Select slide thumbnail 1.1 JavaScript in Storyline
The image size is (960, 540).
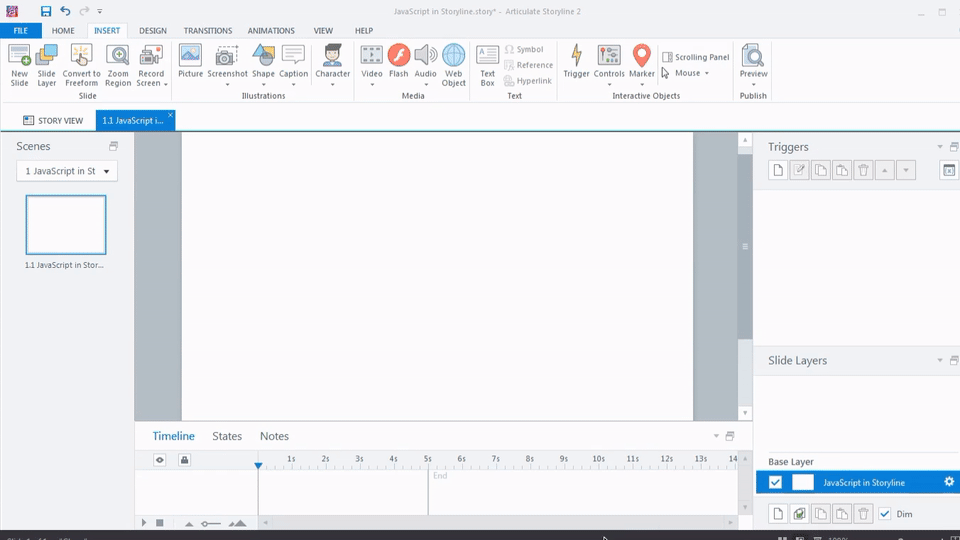[66, 225]
